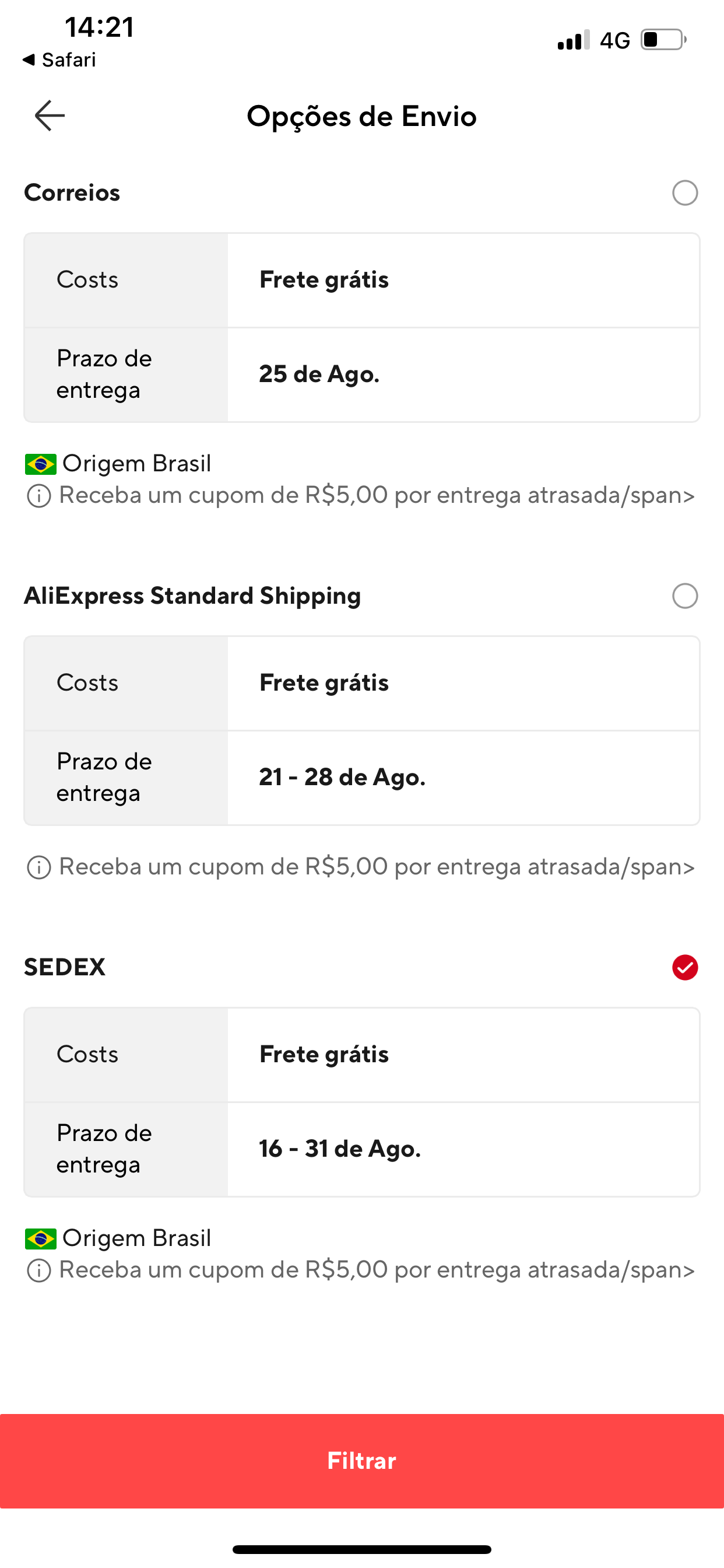This screenshot has width=724, height=1568.
Task: Tap info icon under AliExpress Standard Shipping
Action: click(39, 867)
